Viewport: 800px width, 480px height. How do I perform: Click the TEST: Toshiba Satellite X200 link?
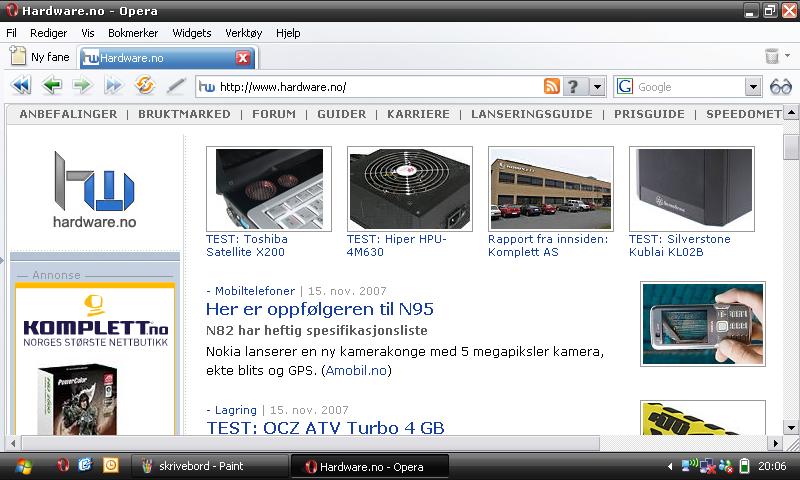(x=247, y=245)
